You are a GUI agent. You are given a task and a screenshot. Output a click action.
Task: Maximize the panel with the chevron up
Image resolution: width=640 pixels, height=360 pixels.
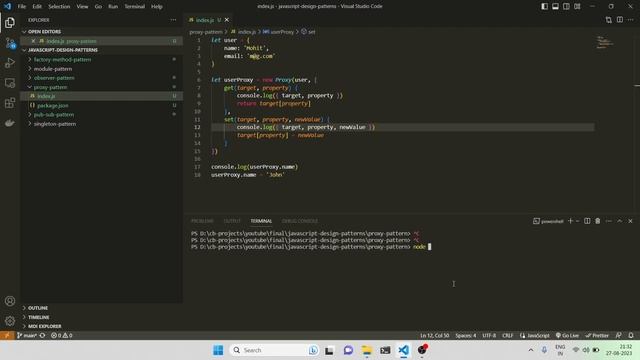click(x=620, y=221)
